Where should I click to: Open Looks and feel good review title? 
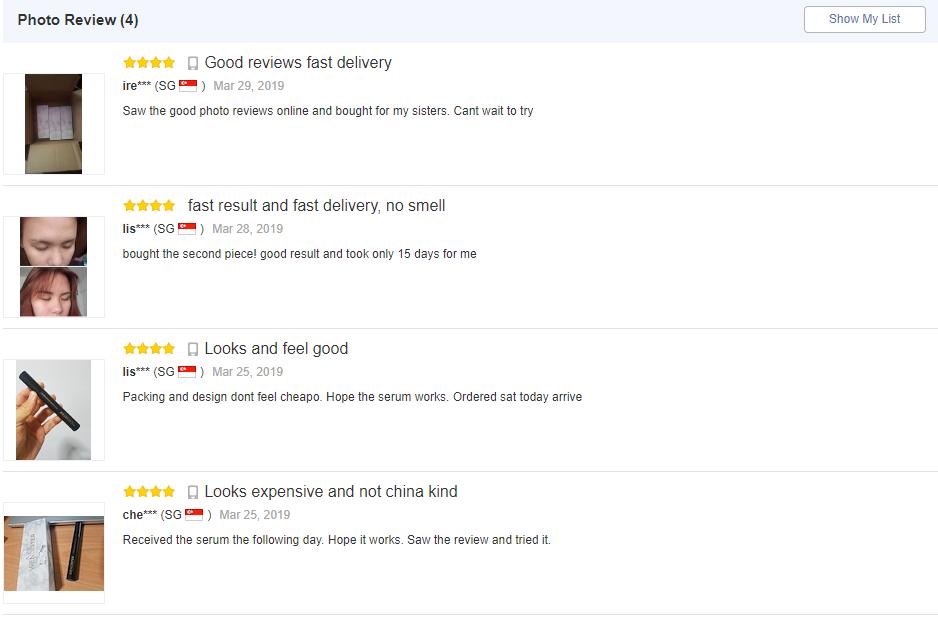click(x=276, y=348)
